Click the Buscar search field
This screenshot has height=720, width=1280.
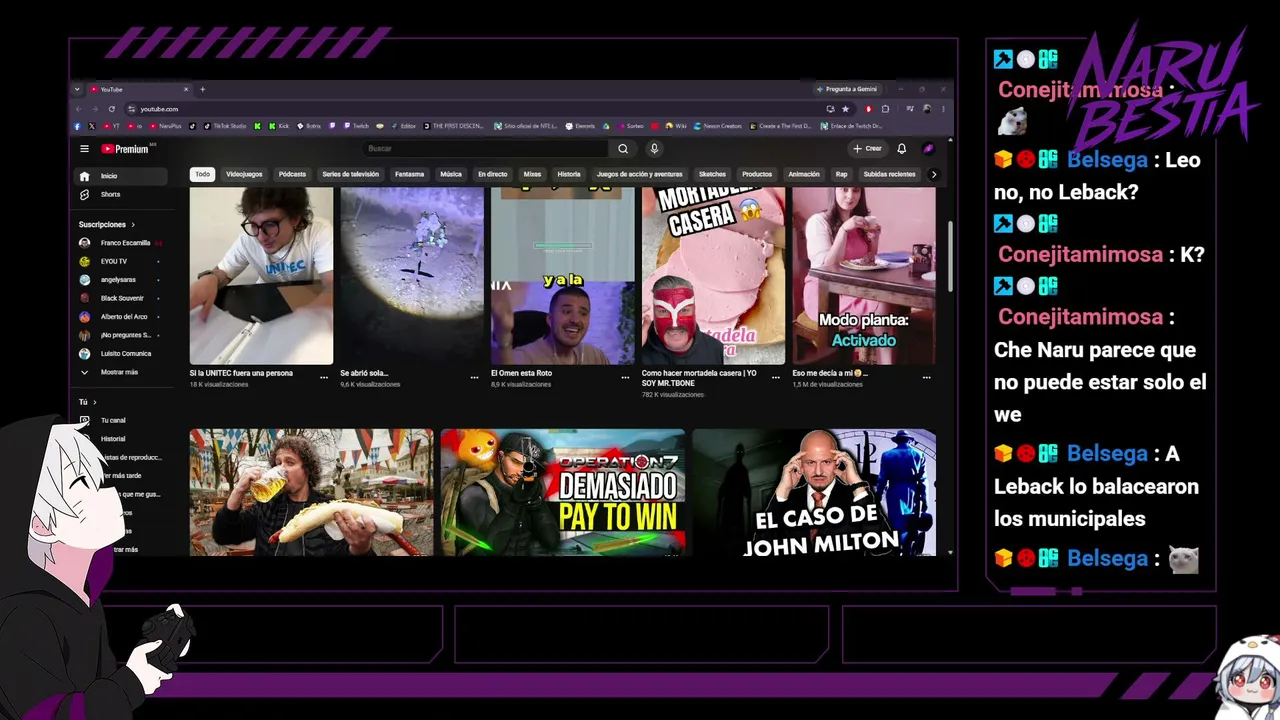coord(485,149)
